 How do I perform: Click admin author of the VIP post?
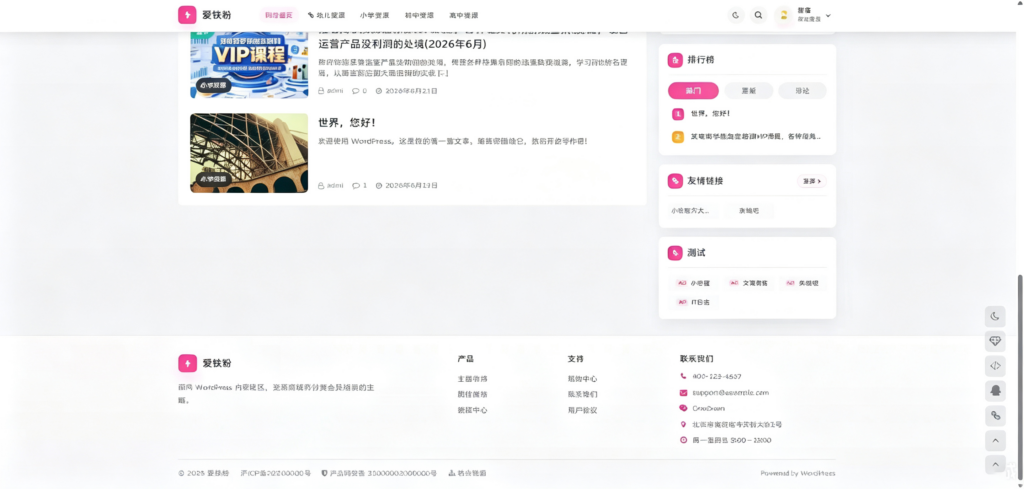click(x=331, y=91)
